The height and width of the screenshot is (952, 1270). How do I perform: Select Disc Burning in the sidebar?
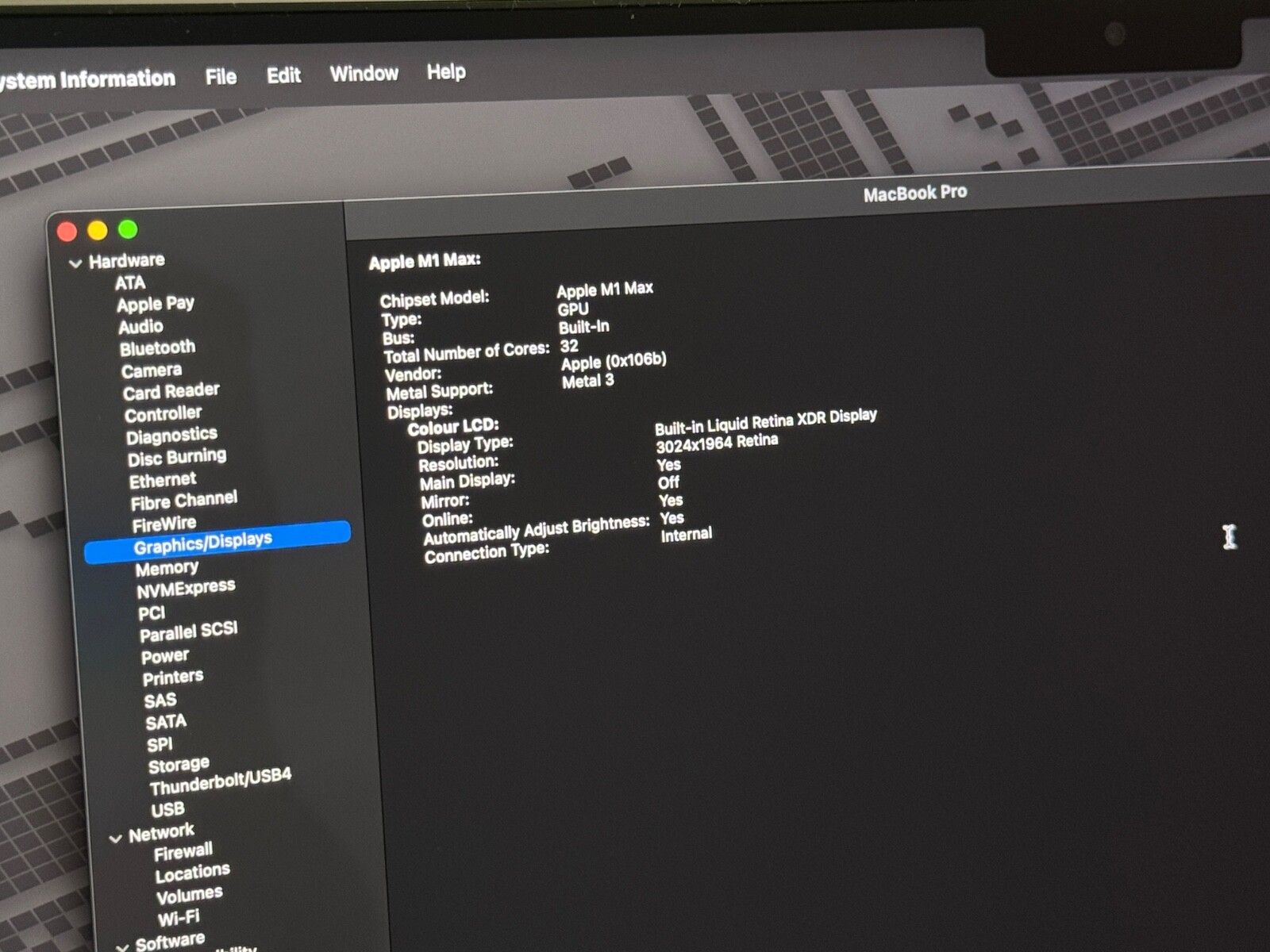pyautogui.click(x=177, y=458)
